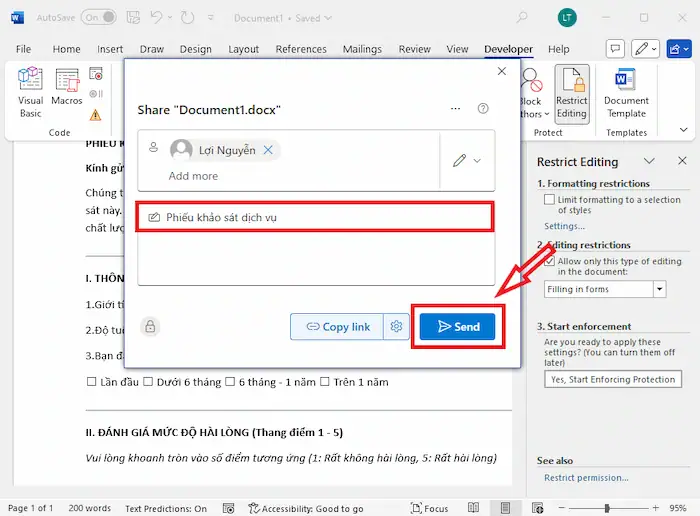The height and width of the screenshot is (516, 700).
Task: Open link settings gear icon
Action: pos(397,327)
